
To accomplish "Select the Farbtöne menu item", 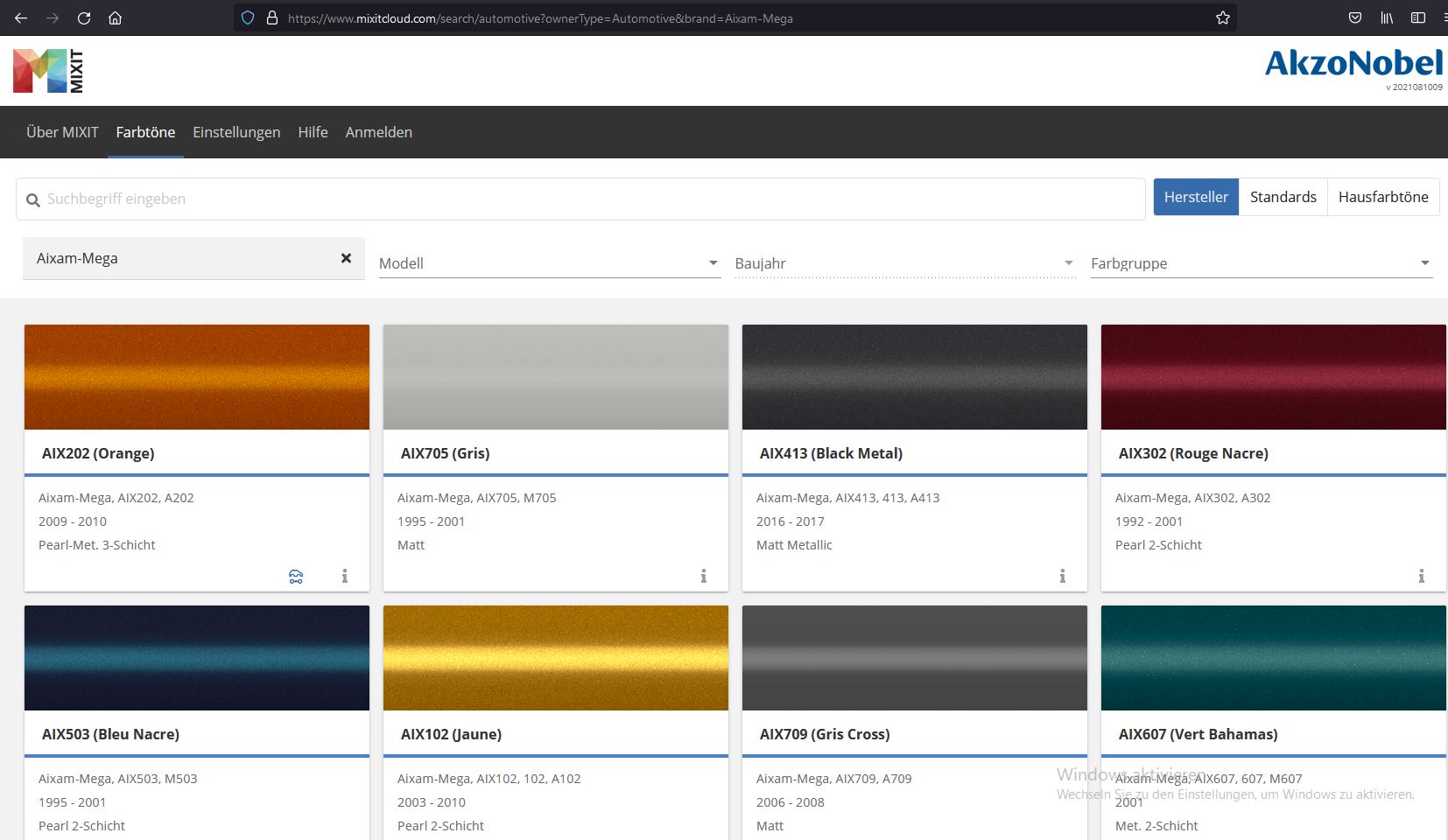I will pyautogui.click(x=145, y=132).
